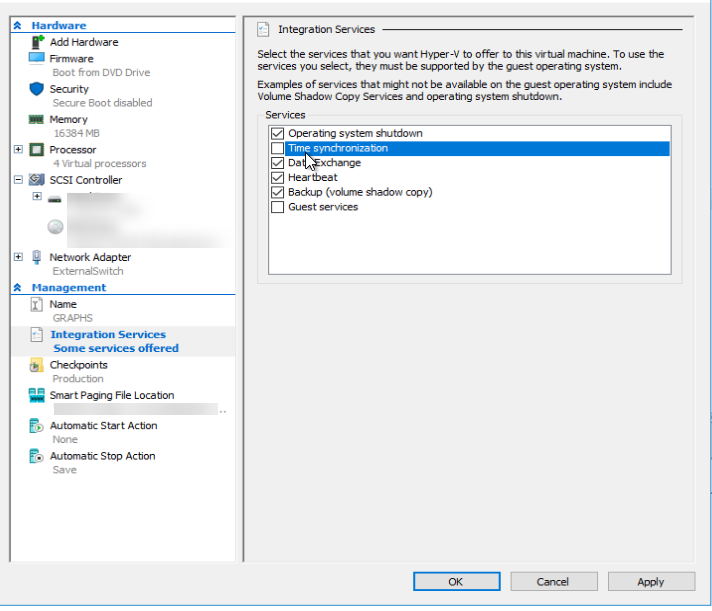
Task: Click the 'GRAPHS' name value
Action: [73, 318]
